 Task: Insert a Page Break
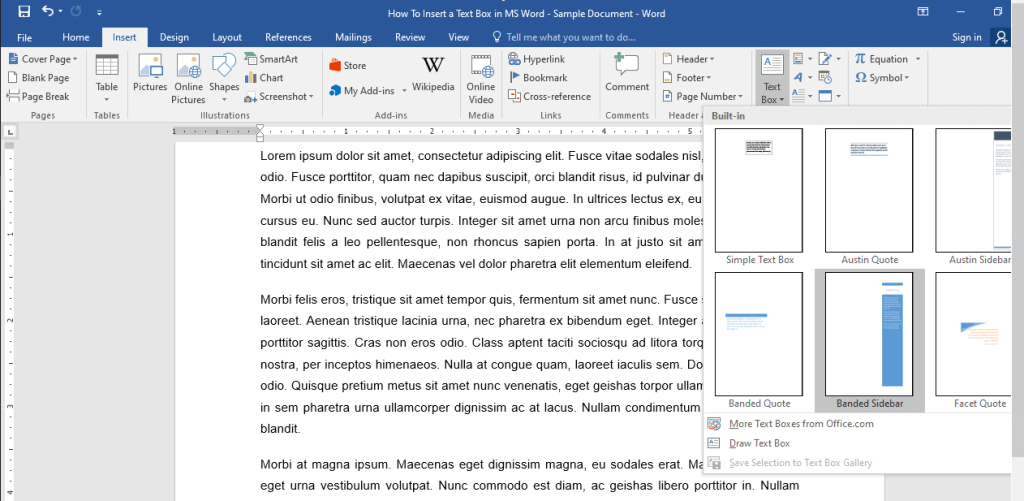[38, 97]
